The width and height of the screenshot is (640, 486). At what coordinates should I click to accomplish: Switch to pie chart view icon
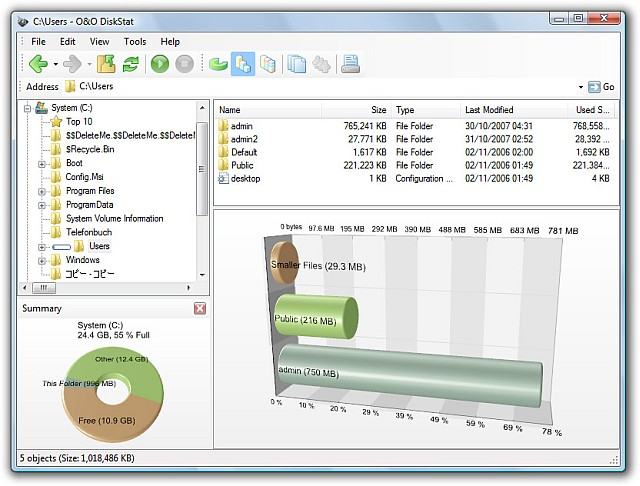(x=217, y=64)
